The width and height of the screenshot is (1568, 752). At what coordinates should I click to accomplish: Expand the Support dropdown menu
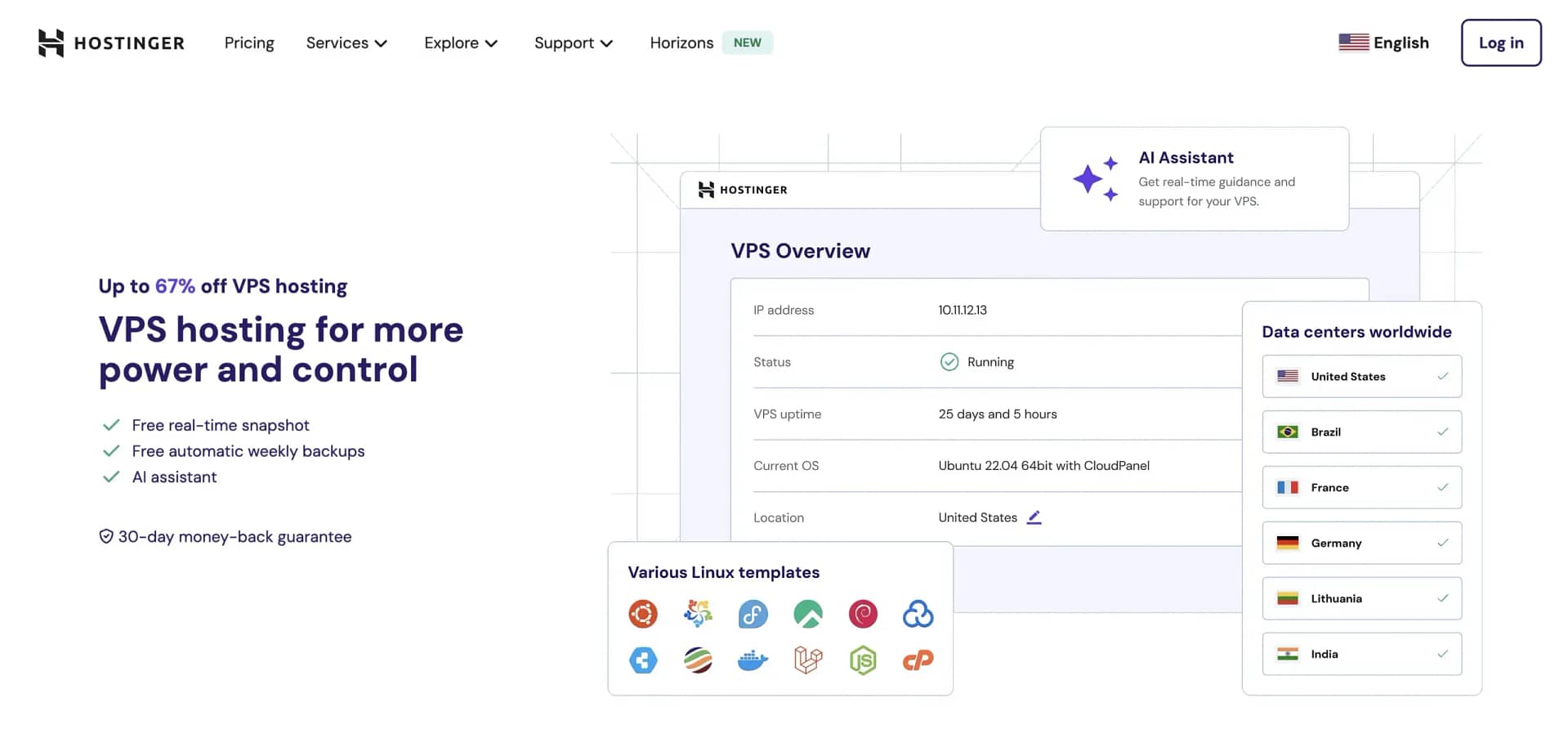coord(574,43)
